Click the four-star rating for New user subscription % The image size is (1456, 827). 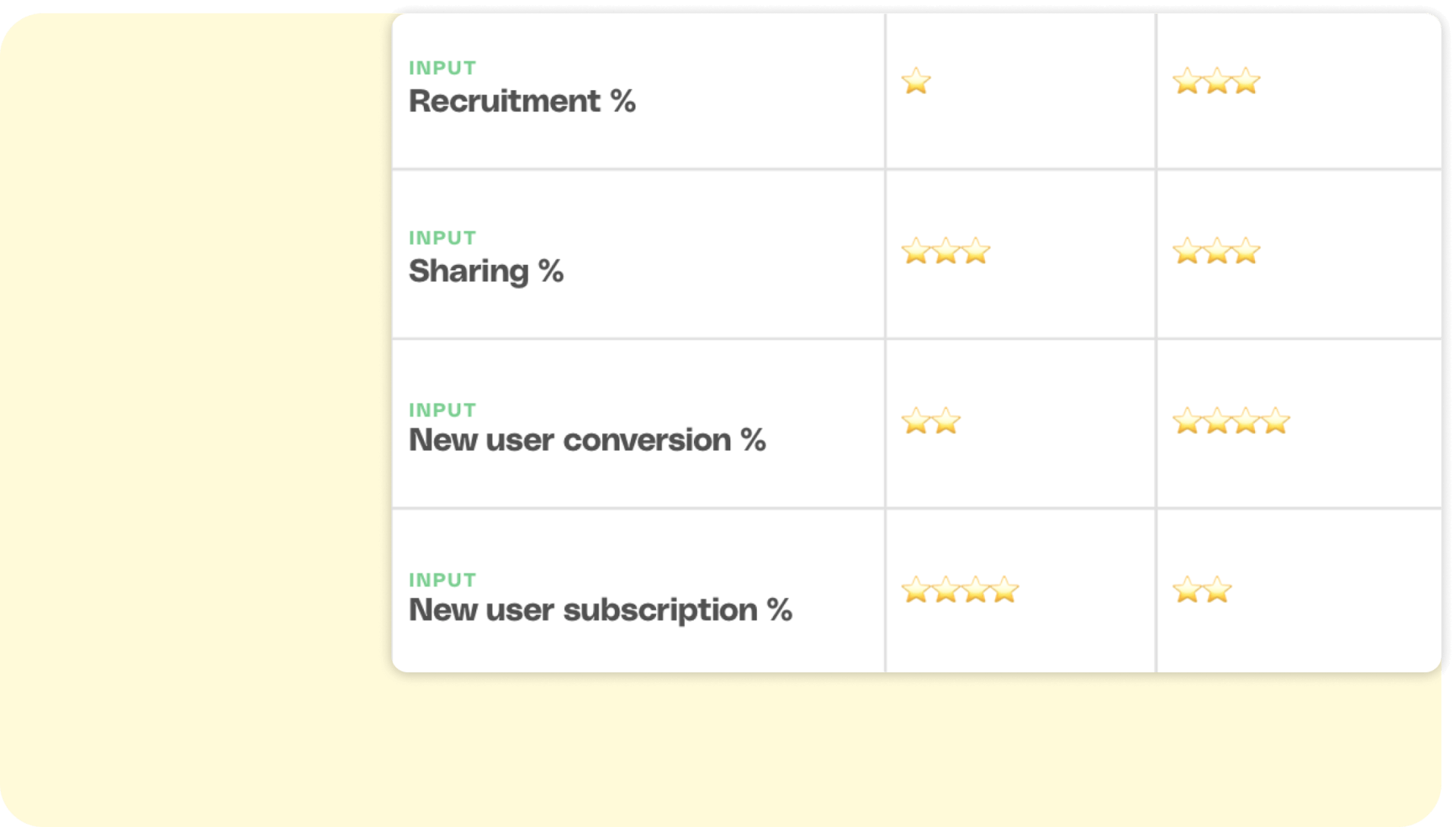coord(959,590)
